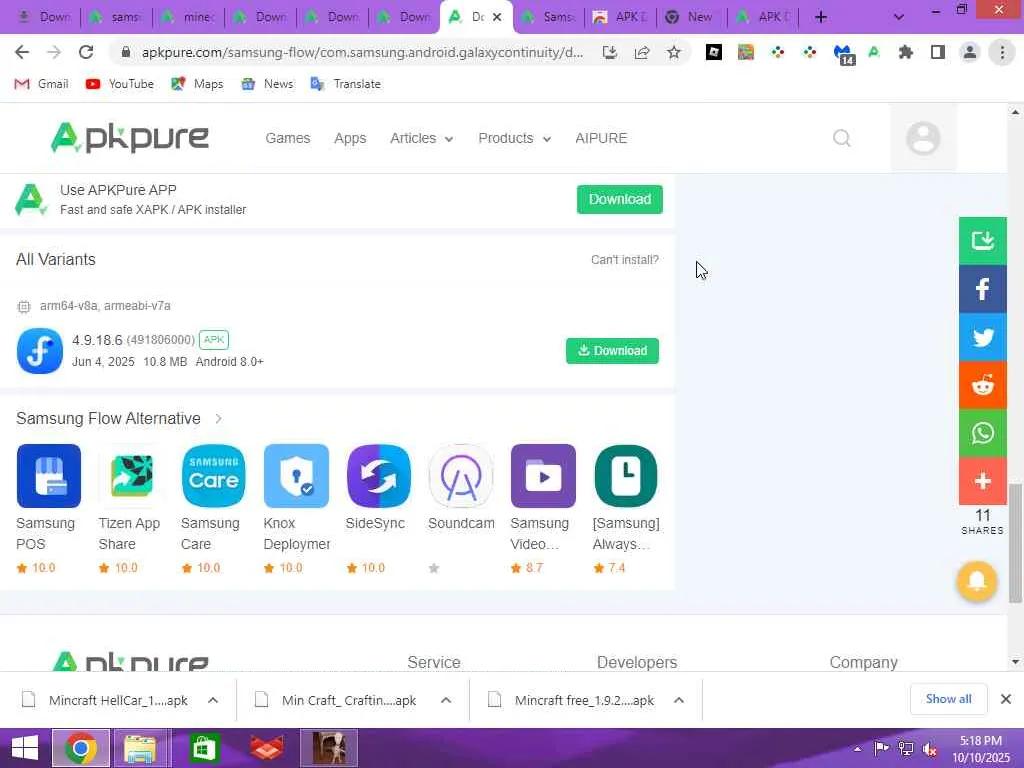Open the Knox Deployment app icon
Image resolution: width=1024 pixels, height=768 pixels.
tap(296, 476)
